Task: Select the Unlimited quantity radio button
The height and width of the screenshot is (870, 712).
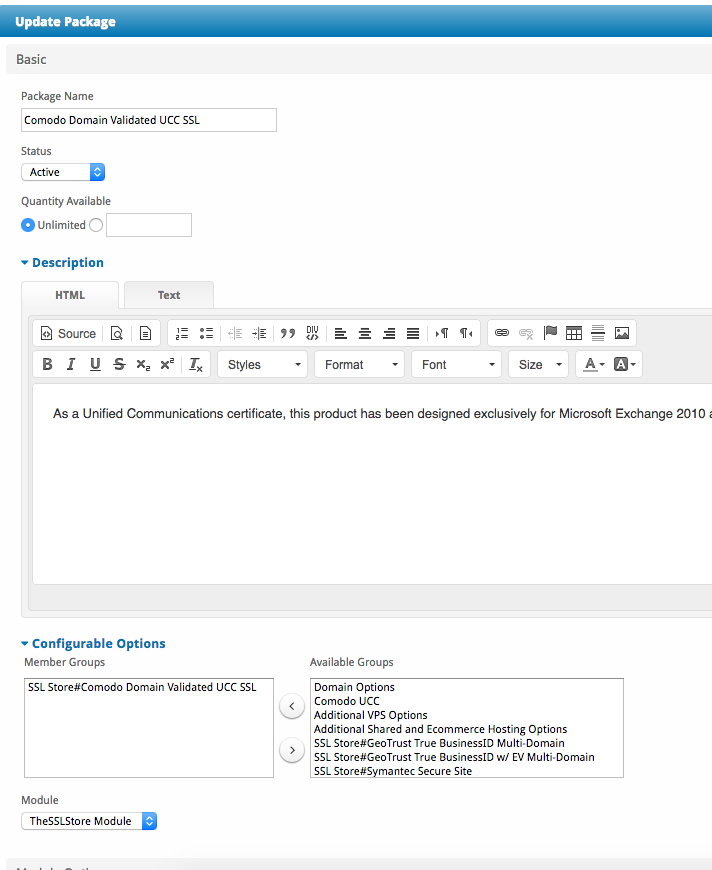Action: 28,225
